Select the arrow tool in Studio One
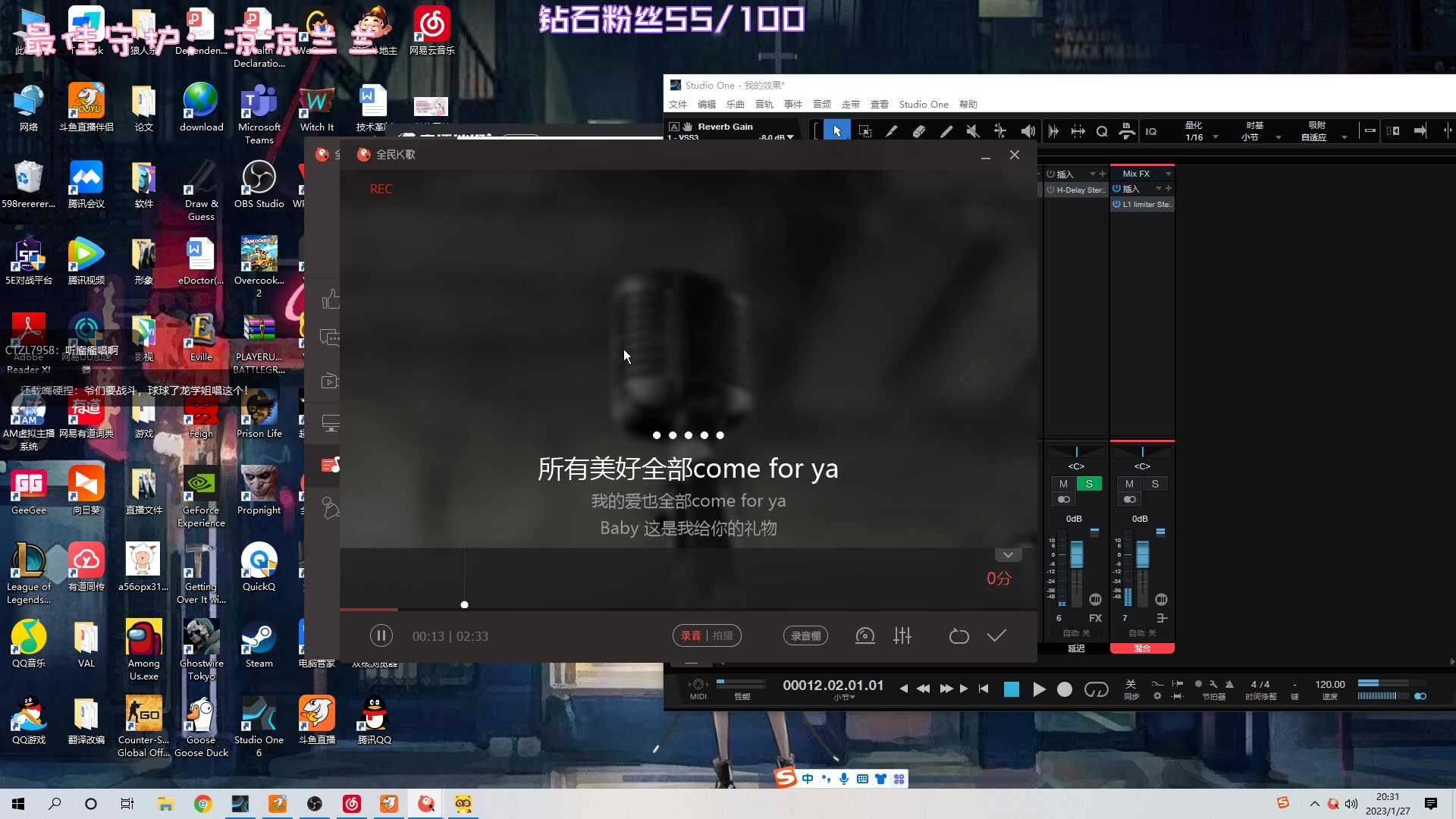Viewport: 1456px width, 819px height. click(836, 130)
